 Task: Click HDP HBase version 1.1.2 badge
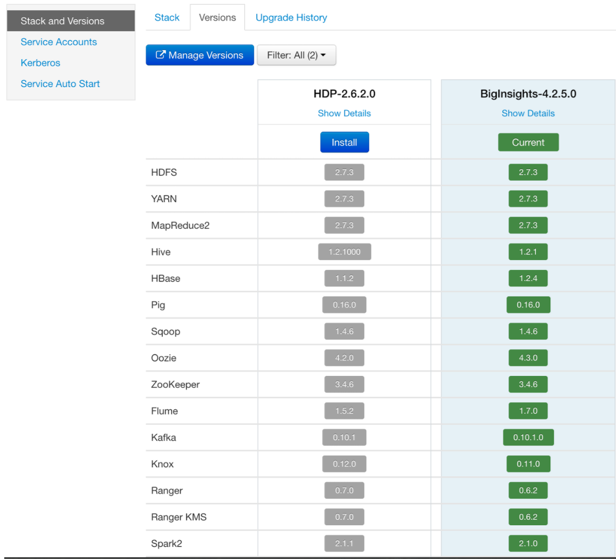point(344,278)
